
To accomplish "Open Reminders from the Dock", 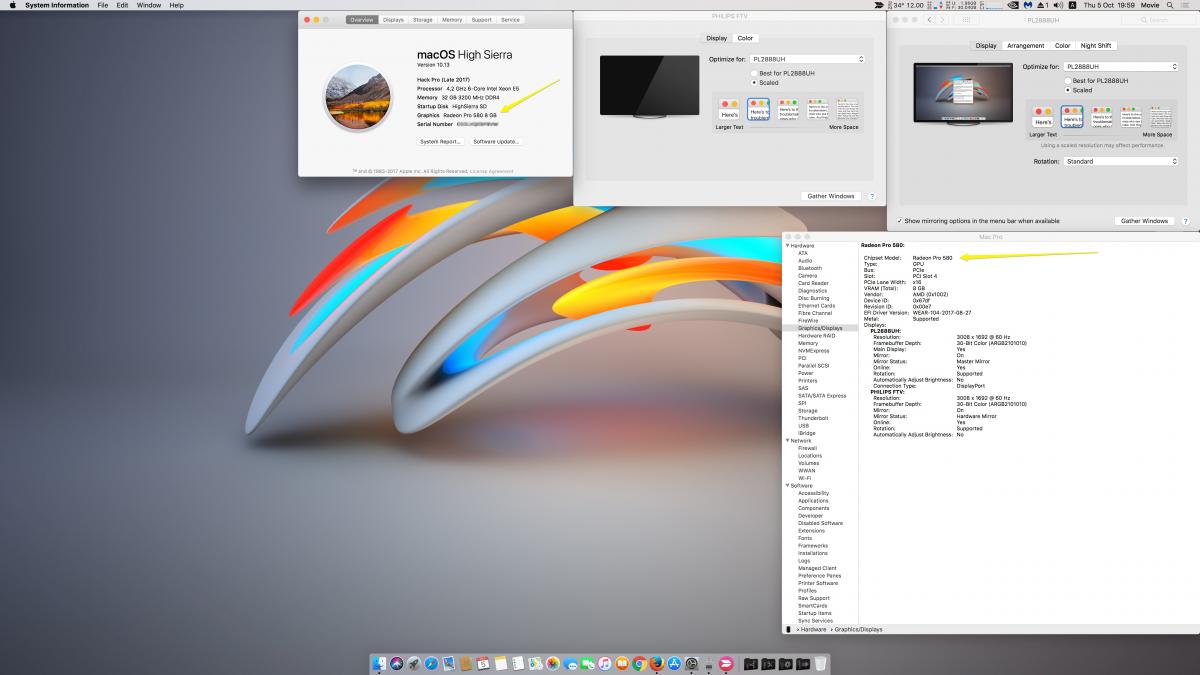I will tap(517, 663).
